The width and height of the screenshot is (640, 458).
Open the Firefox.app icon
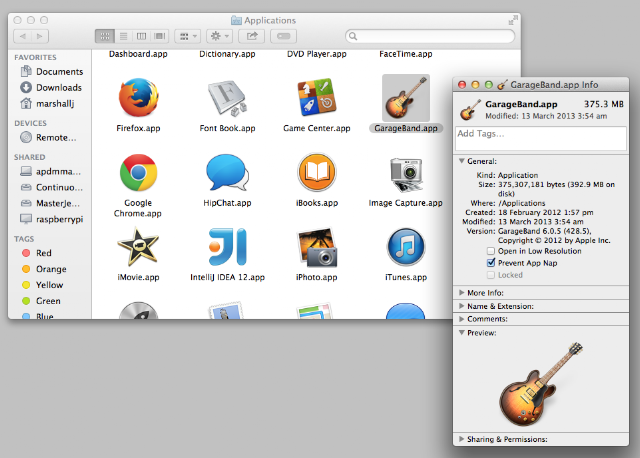tap(138, 98)
